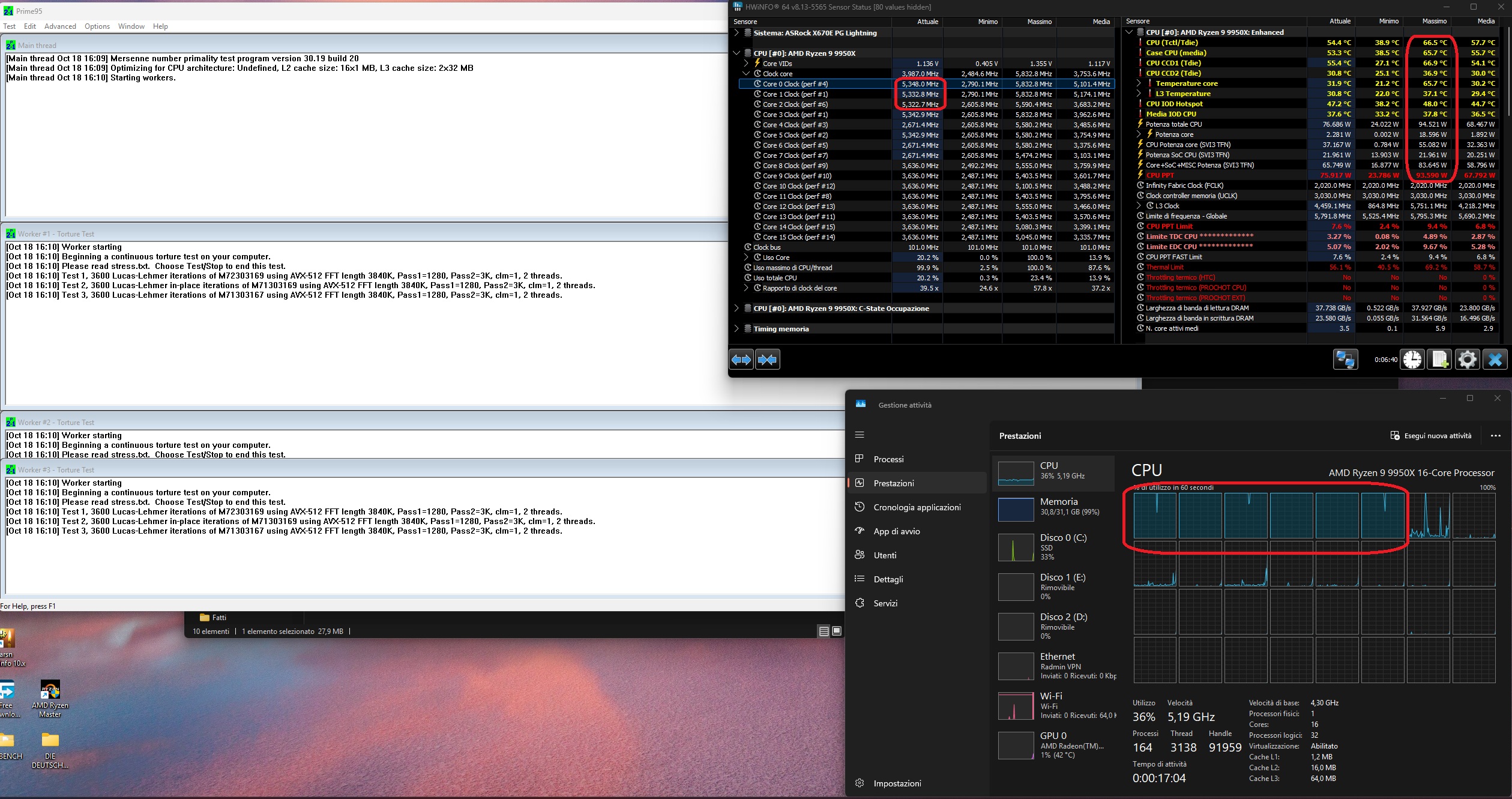This screenshot has width=1512, height=799.
Task: Click Prime95 title bar app icon
Action: (x=8, y=11)
